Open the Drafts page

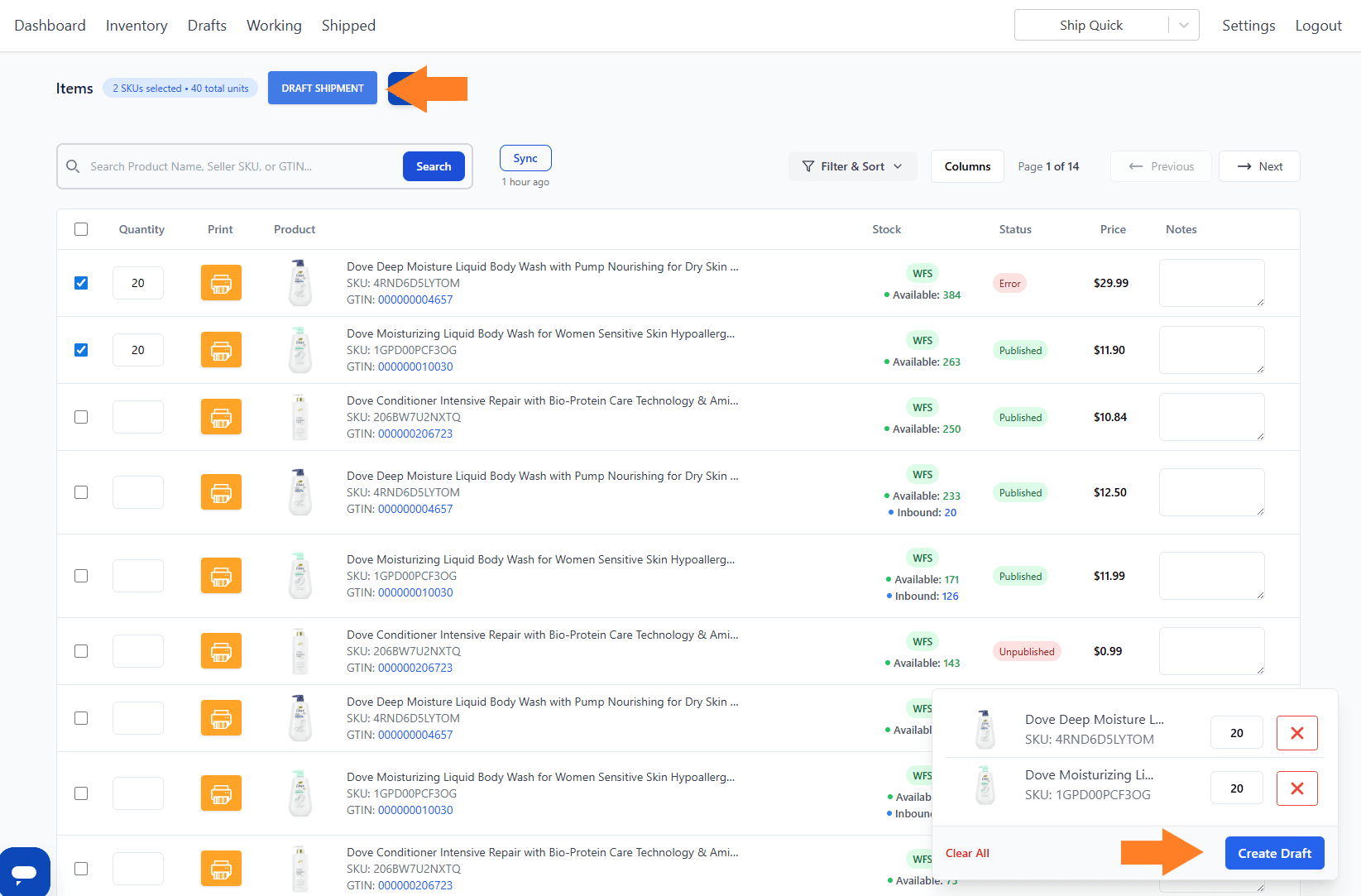tap(207, 26)
